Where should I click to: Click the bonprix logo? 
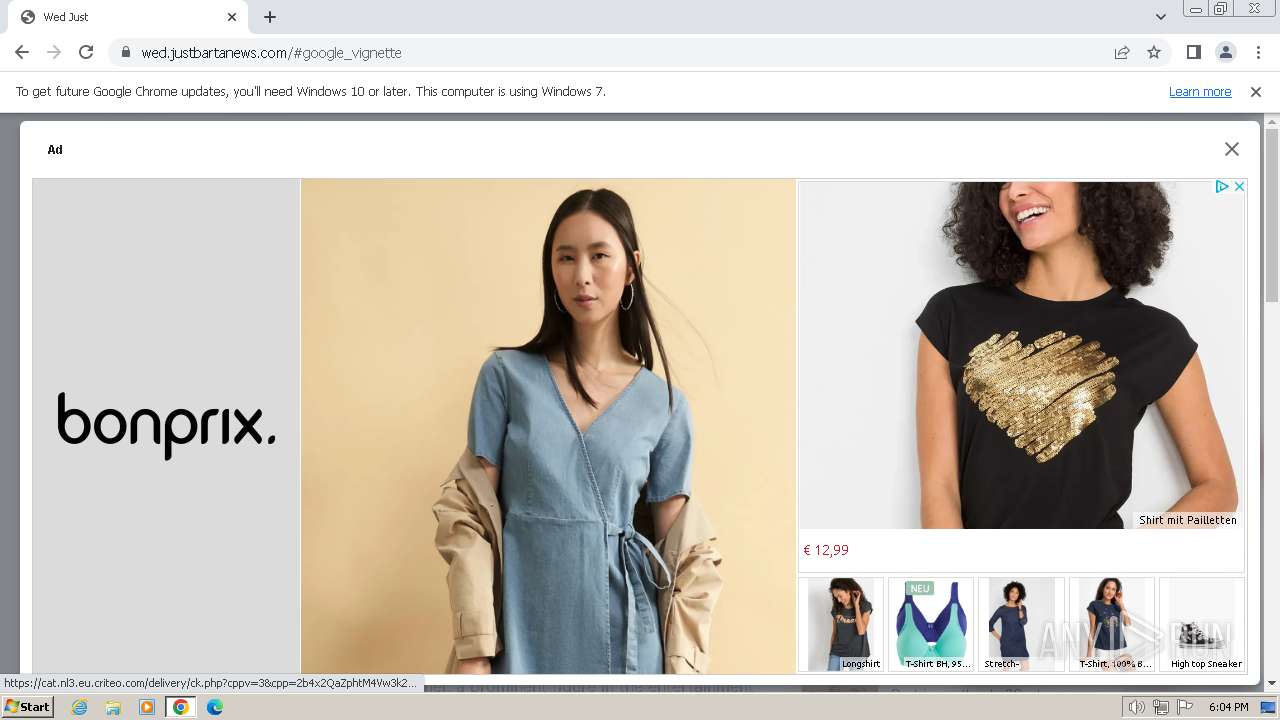coord(166,425)
